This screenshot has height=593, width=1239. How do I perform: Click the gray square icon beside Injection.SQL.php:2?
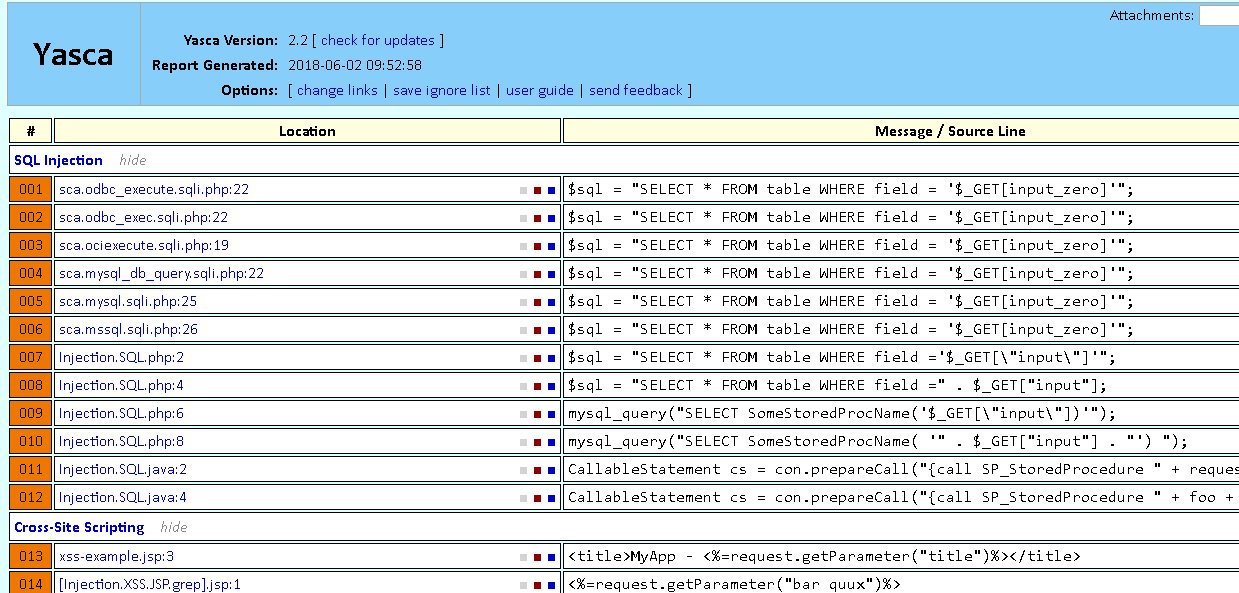523,357
